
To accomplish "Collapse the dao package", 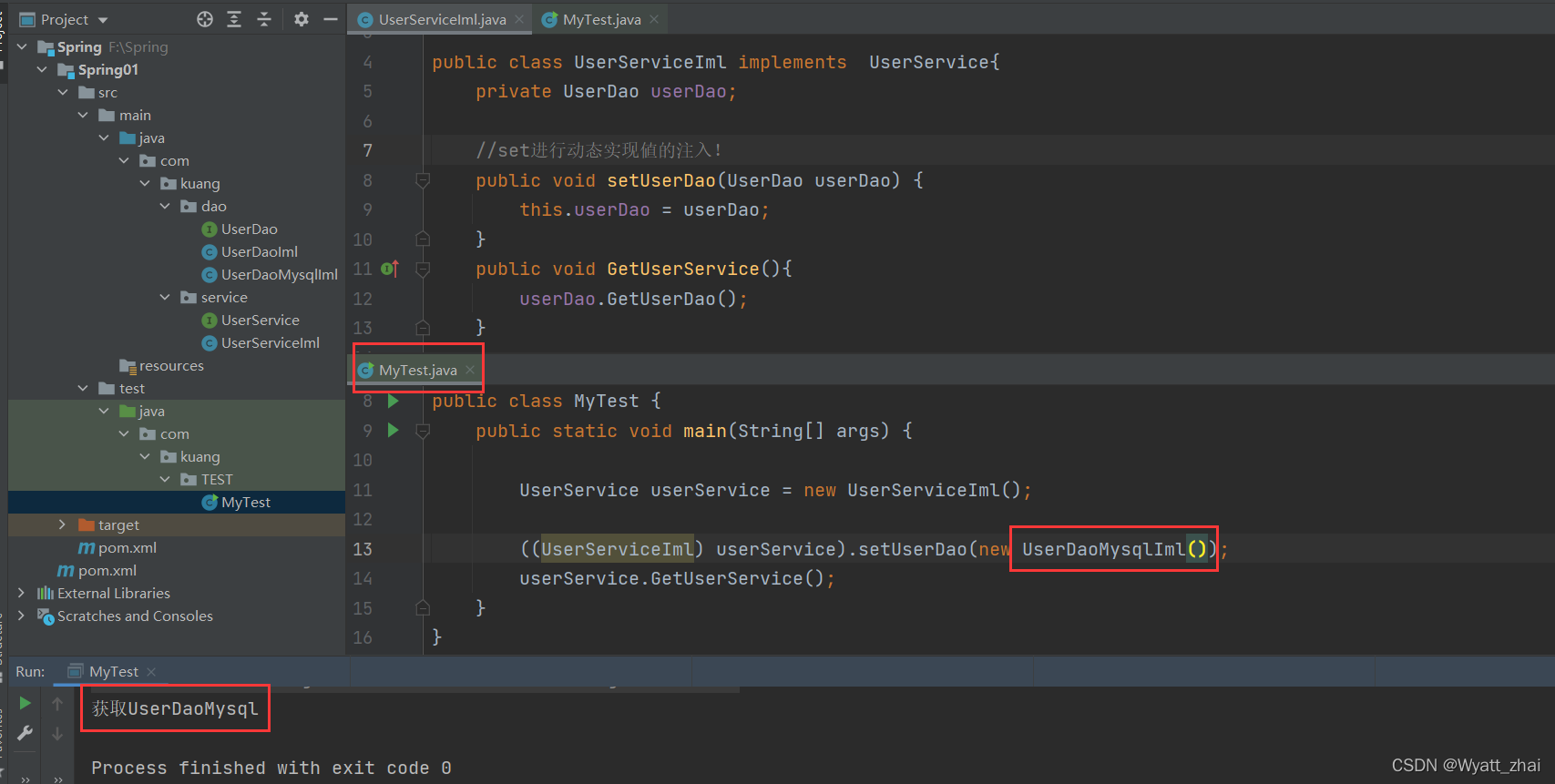I will [165, 206].
